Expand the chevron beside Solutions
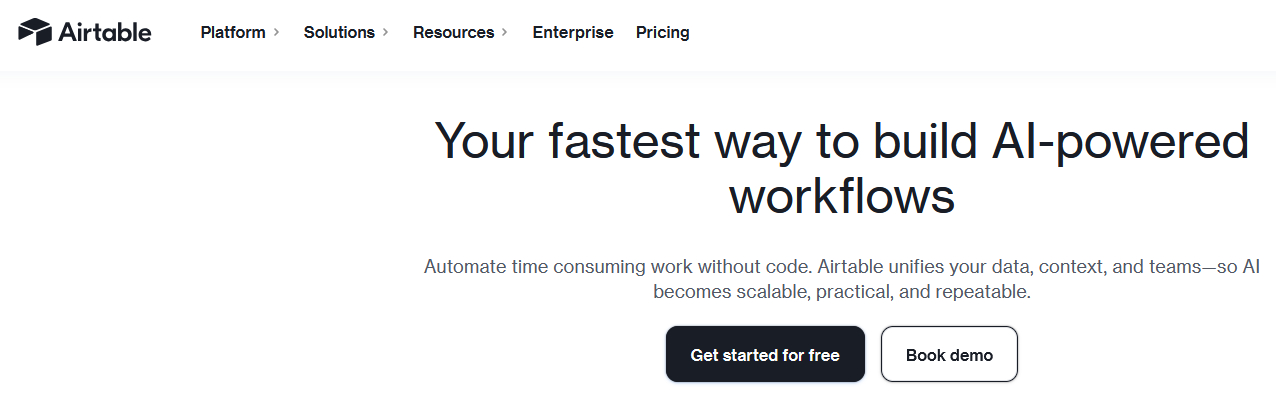The image size is (1276, 400). [x=385, y=32]
